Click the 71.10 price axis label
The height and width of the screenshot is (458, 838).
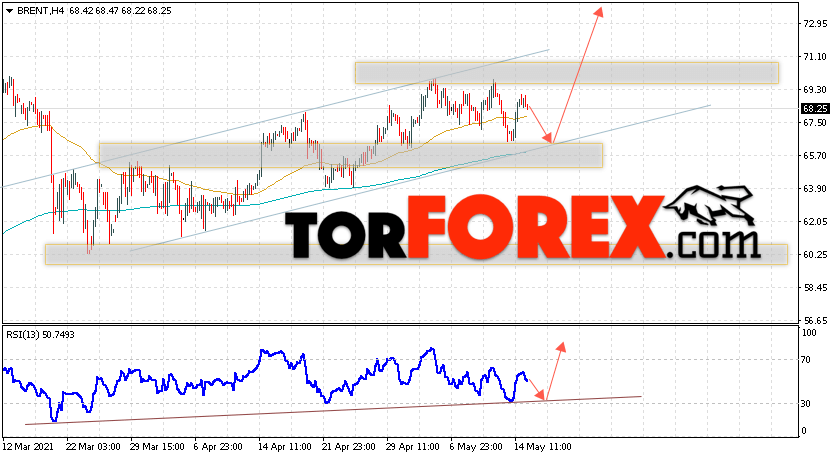816,57
